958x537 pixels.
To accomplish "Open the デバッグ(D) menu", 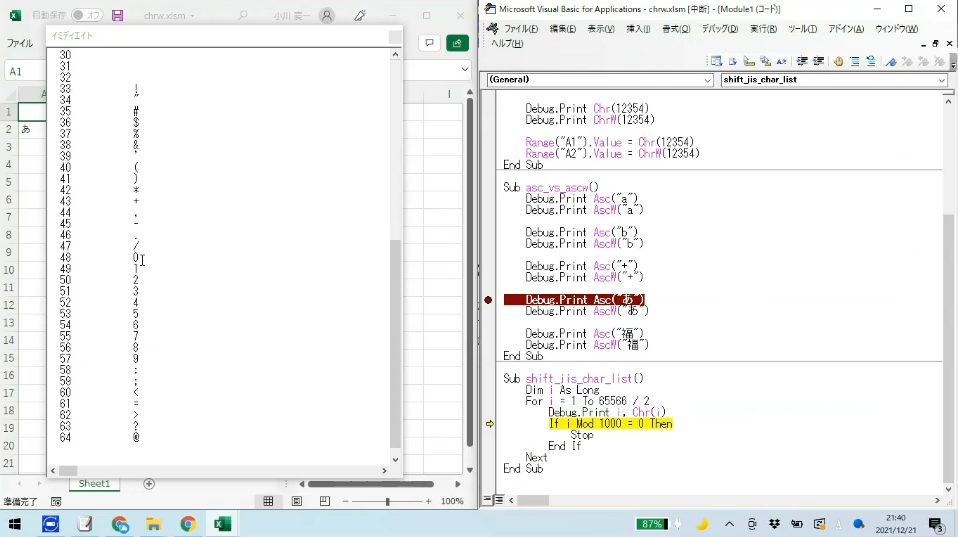I will [x=719, y=29].
